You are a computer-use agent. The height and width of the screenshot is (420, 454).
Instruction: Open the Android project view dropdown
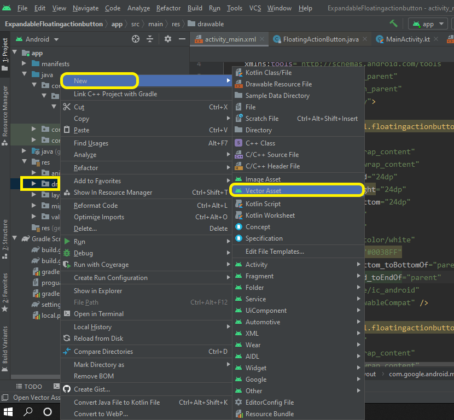[37, 39]
